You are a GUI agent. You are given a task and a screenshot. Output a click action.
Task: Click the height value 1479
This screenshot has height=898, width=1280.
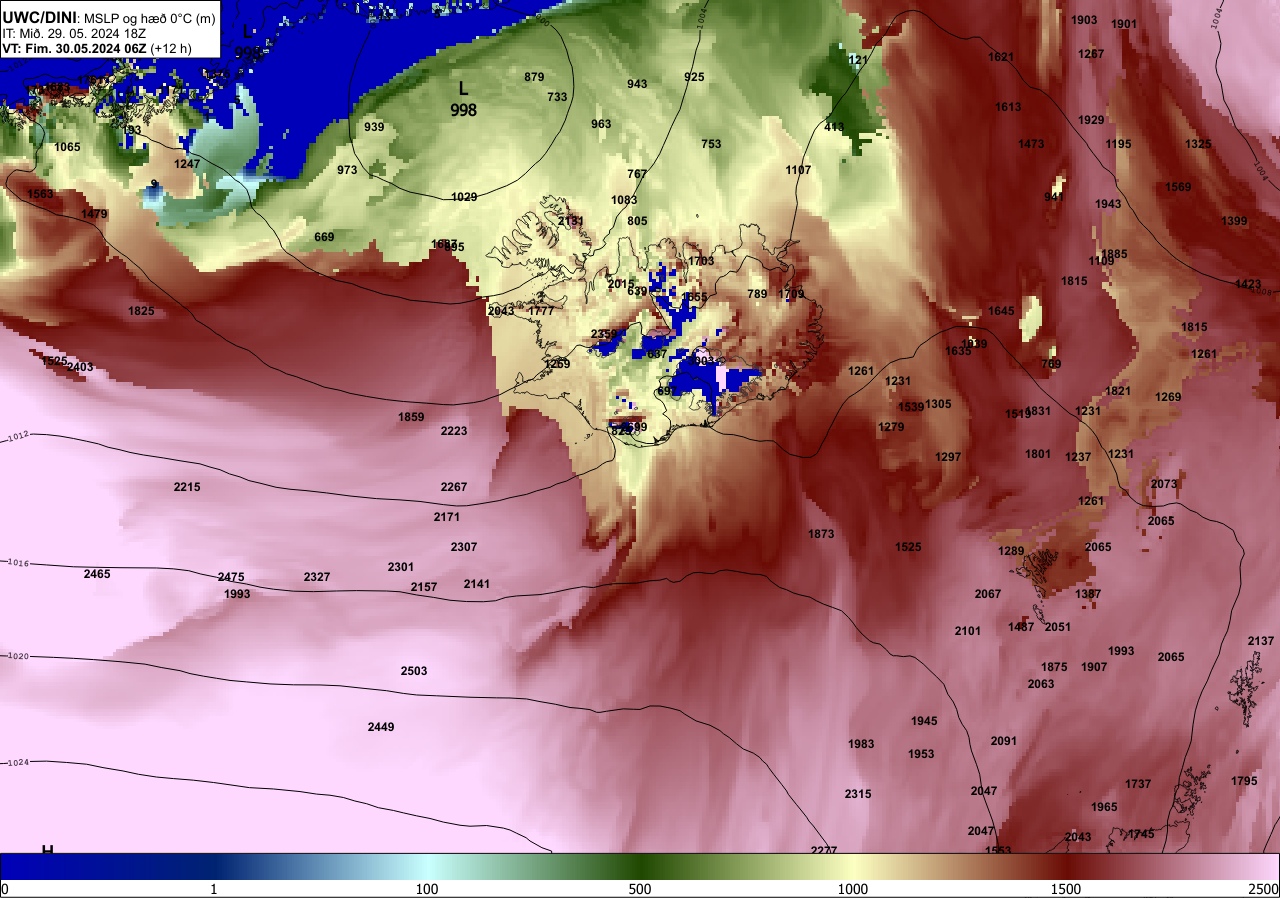pyautogui.click(x=94, y=214)
